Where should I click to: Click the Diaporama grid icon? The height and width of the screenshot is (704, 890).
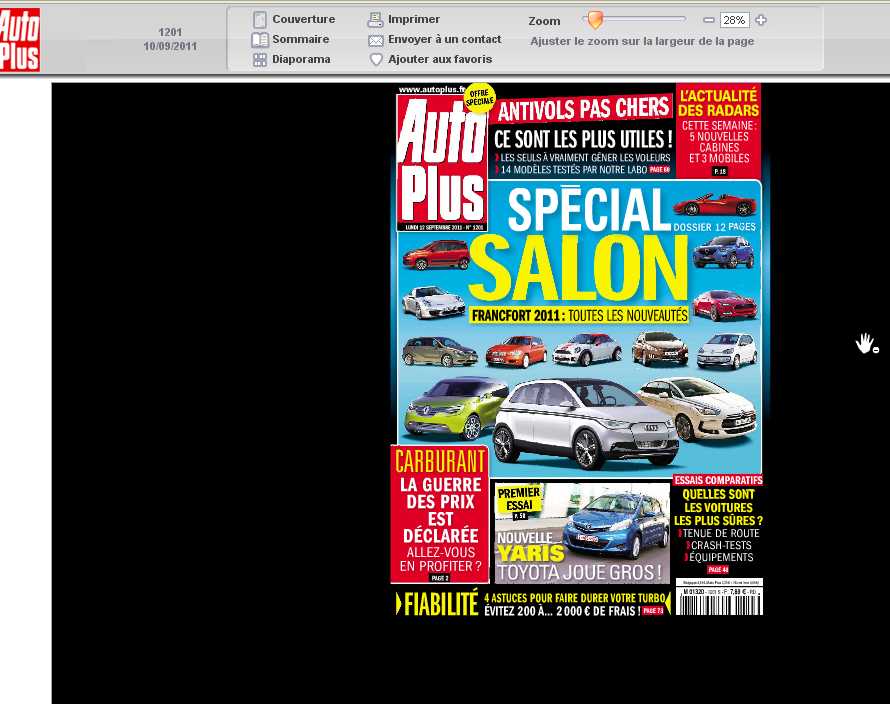tap(260, 60)
